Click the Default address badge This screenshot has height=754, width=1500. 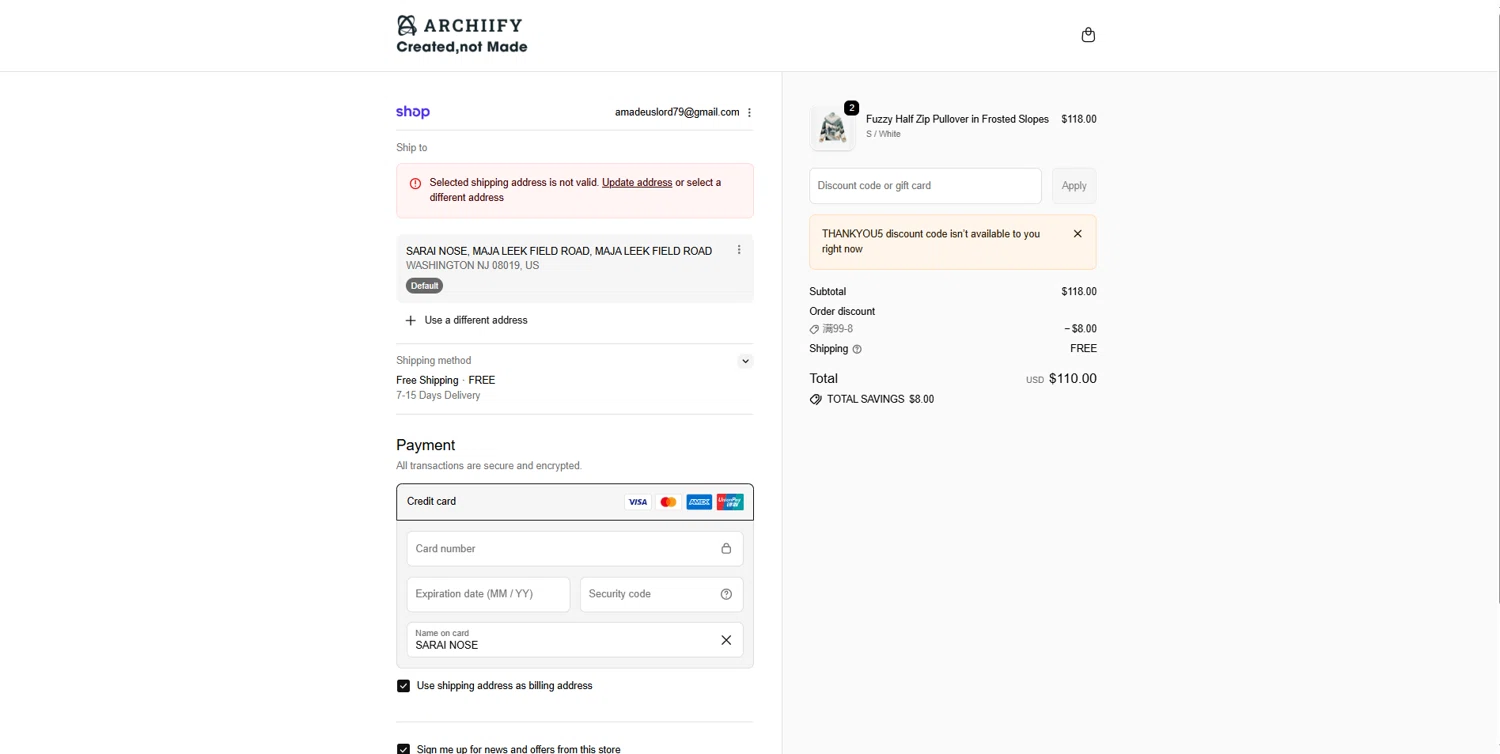click(x=424, y=286)
